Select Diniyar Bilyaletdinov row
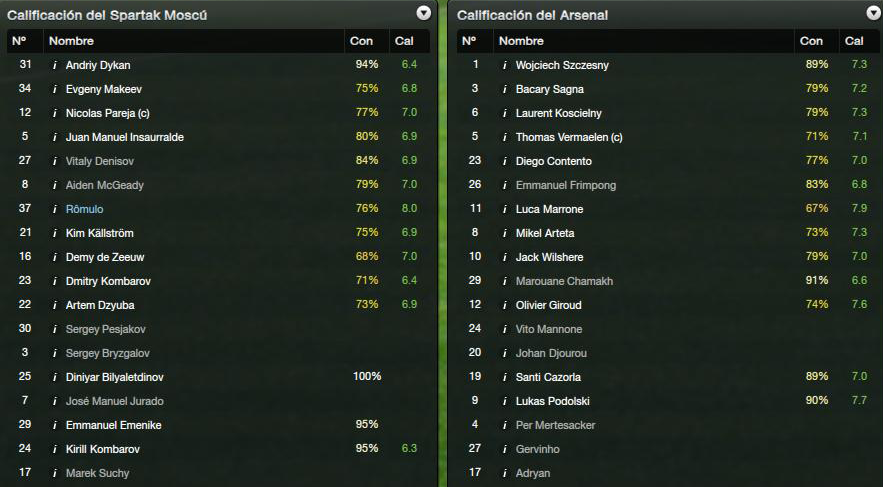Screen dimensions: 883x487 (x=218, y=377)
